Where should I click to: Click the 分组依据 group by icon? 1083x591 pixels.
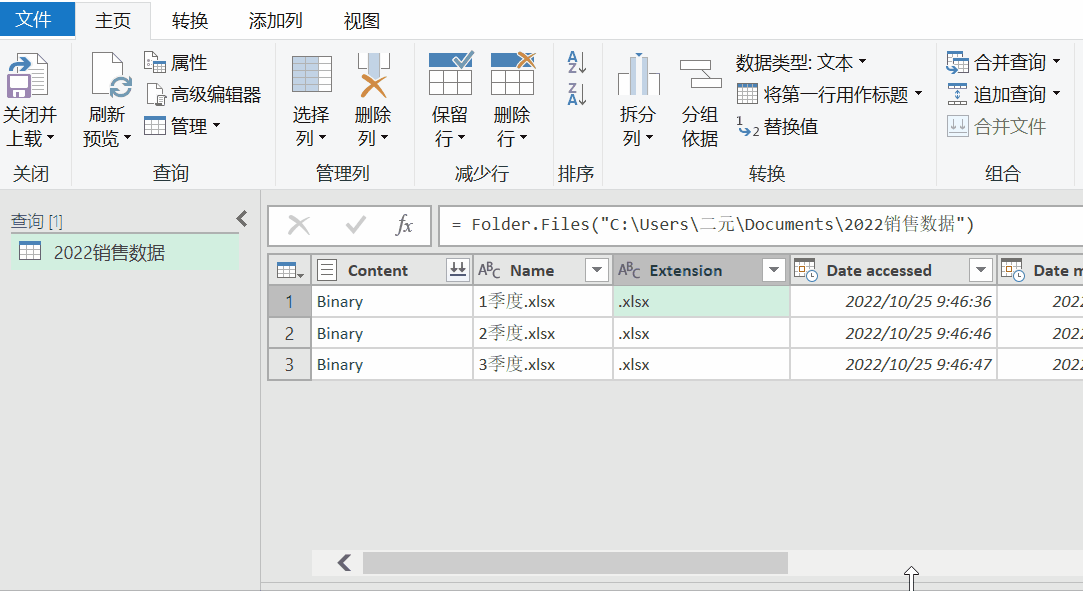click(x=700, y=75)
